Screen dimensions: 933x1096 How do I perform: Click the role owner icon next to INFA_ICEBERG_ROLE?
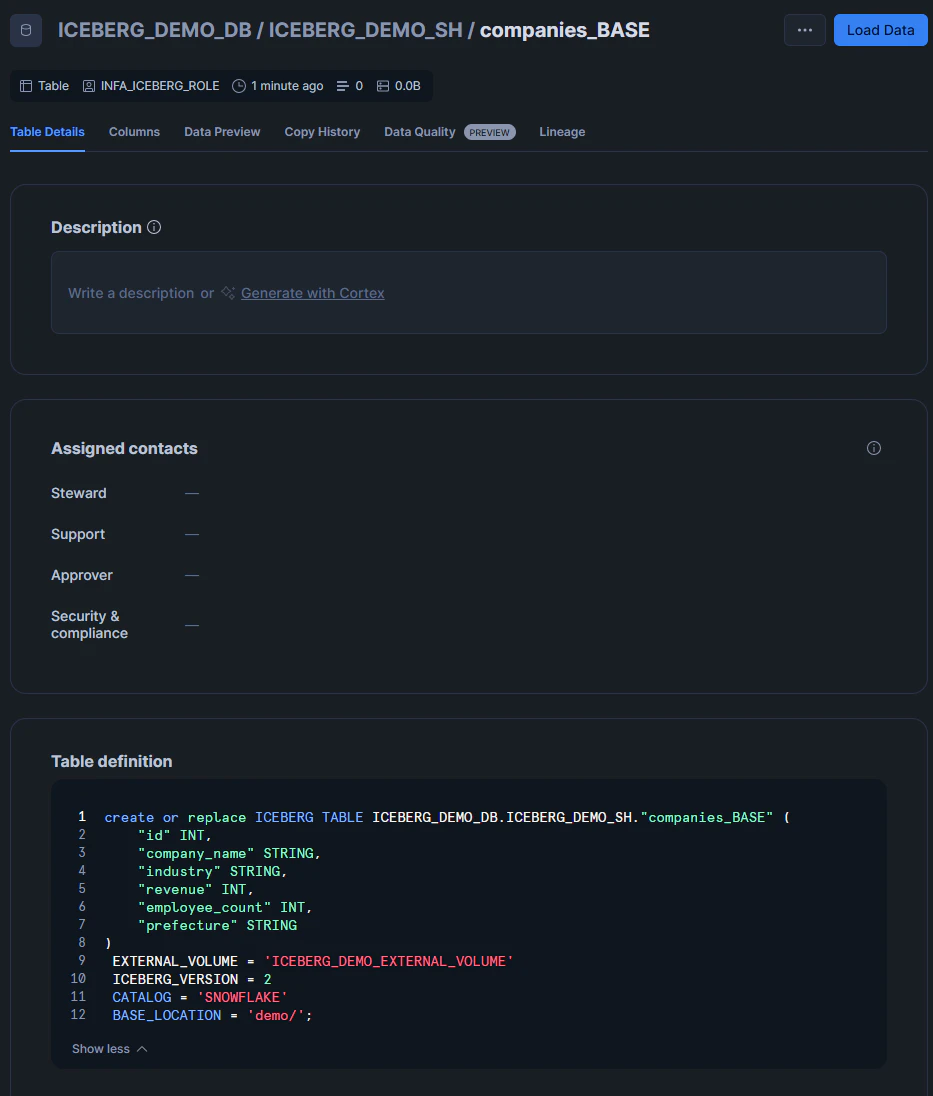[x=89, y=86]
